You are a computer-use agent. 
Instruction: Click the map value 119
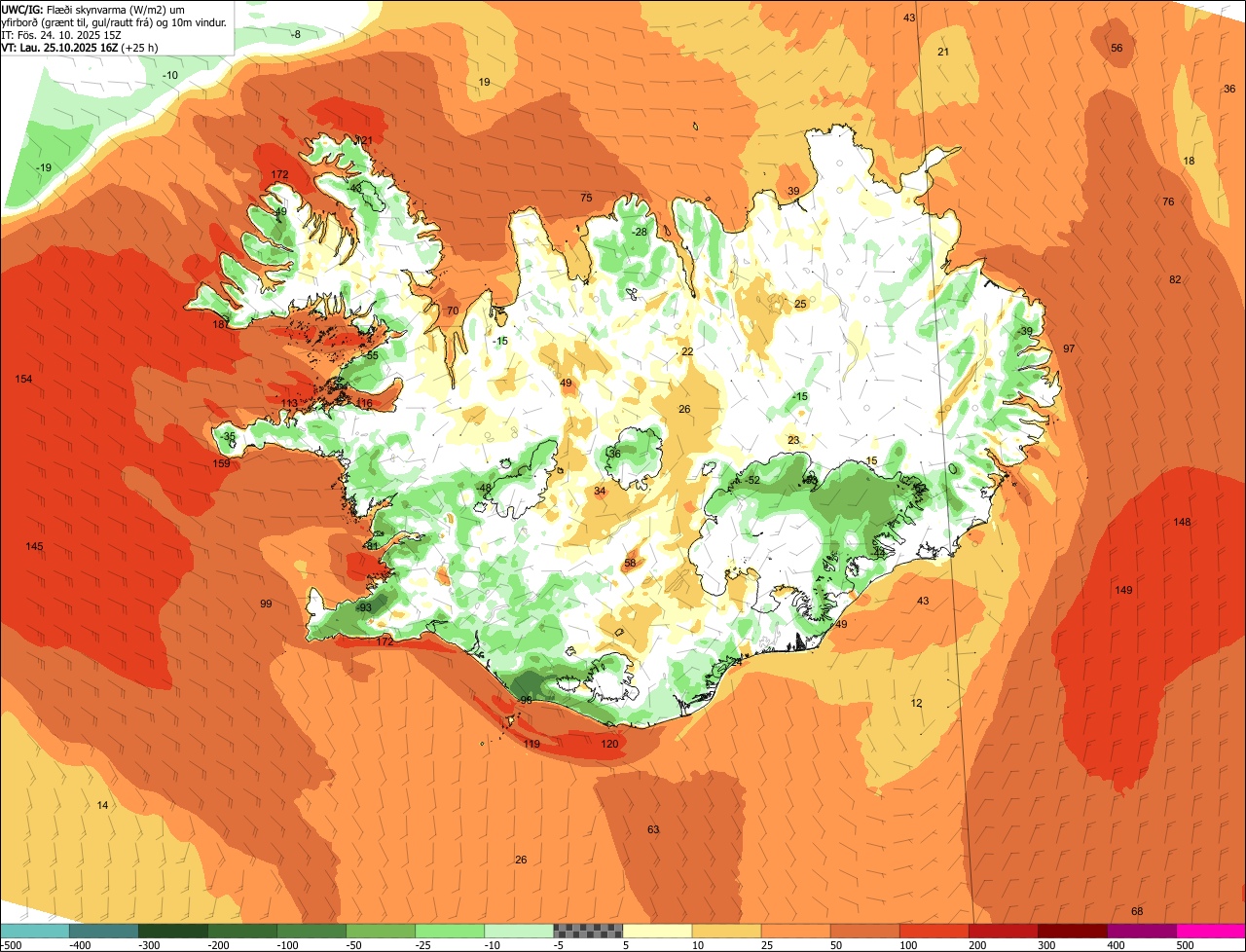click(531, 744)
